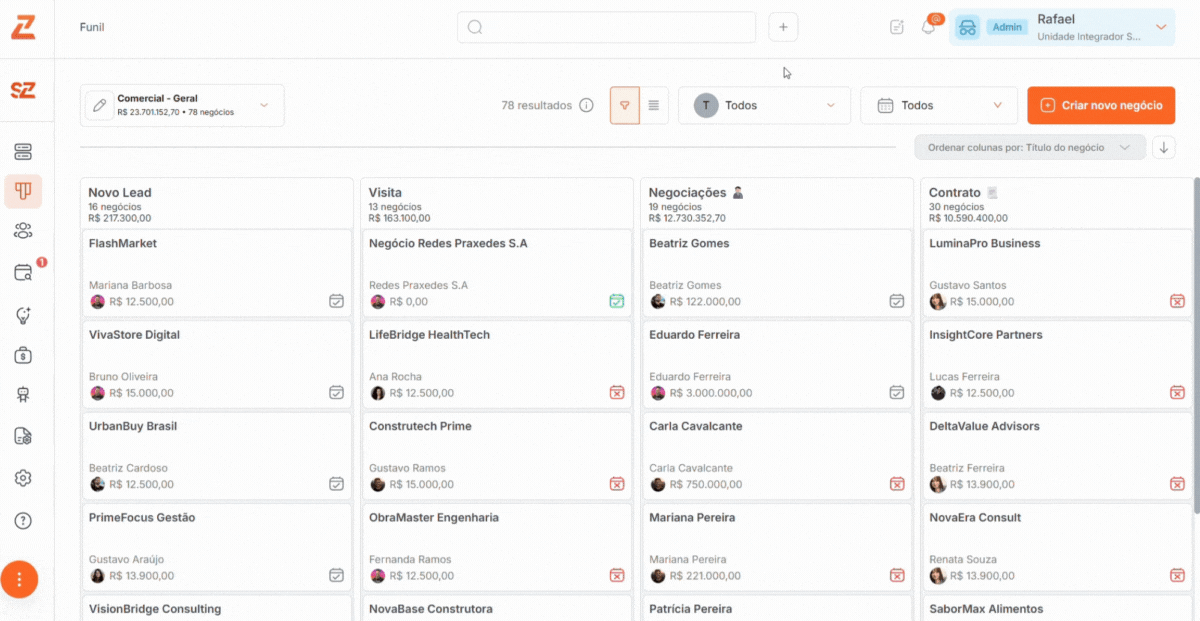Open the SZ workspace icon in sidebar
1200x621 pixels.
(x=23, y=90)
